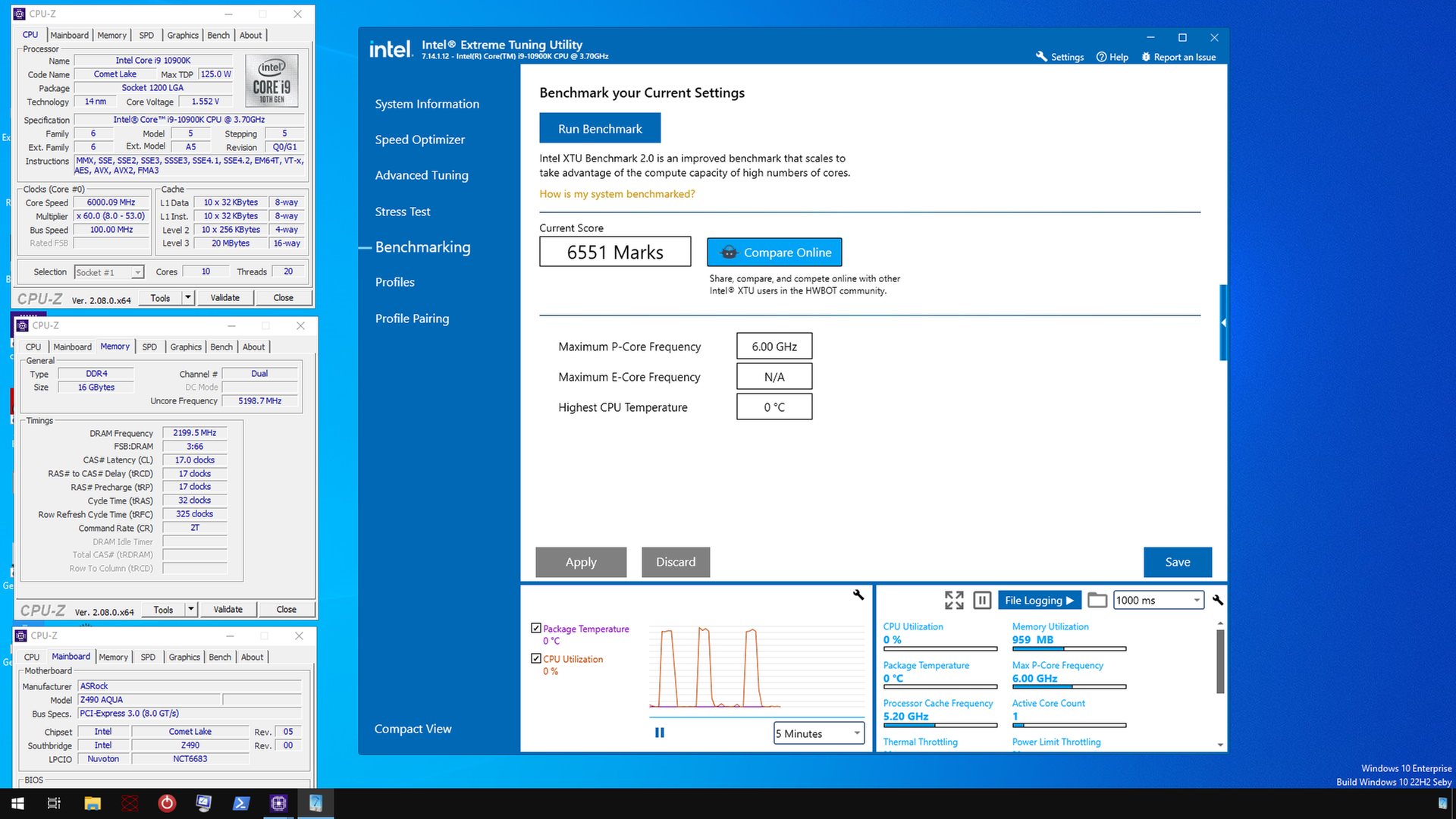The image size is (1456, 819).
Task: Open graph settings wrench icon
Action: pyautogui.click(x=858, y=595)
